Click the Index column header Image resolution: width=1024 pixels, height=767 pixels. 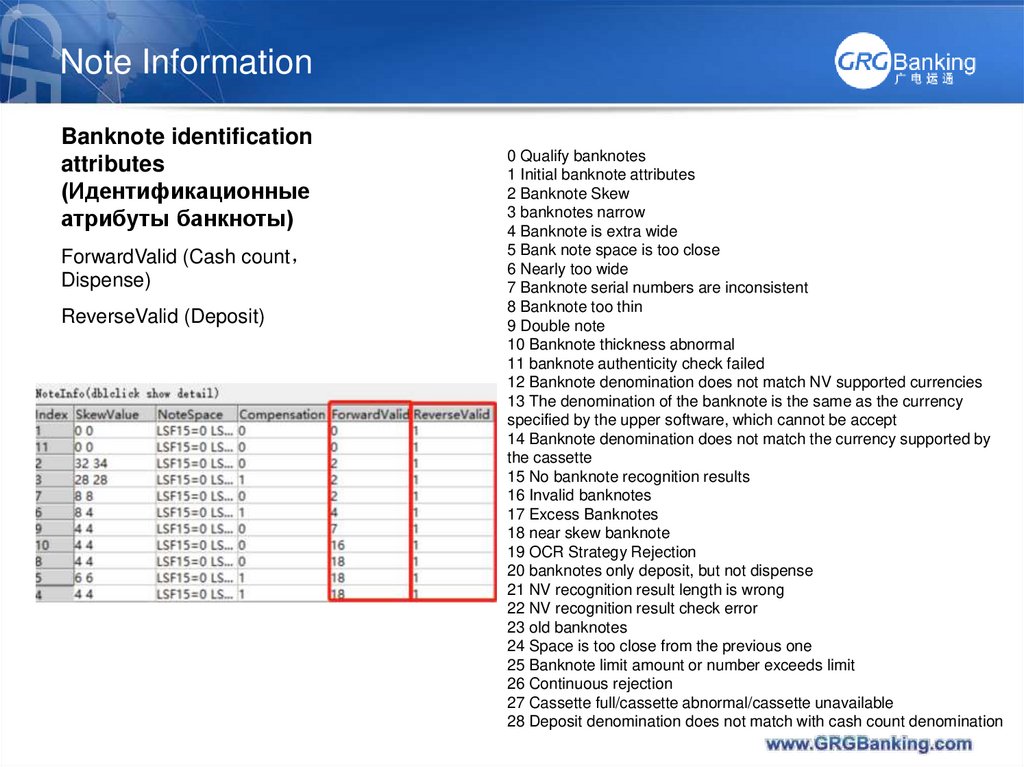[49, 412]
